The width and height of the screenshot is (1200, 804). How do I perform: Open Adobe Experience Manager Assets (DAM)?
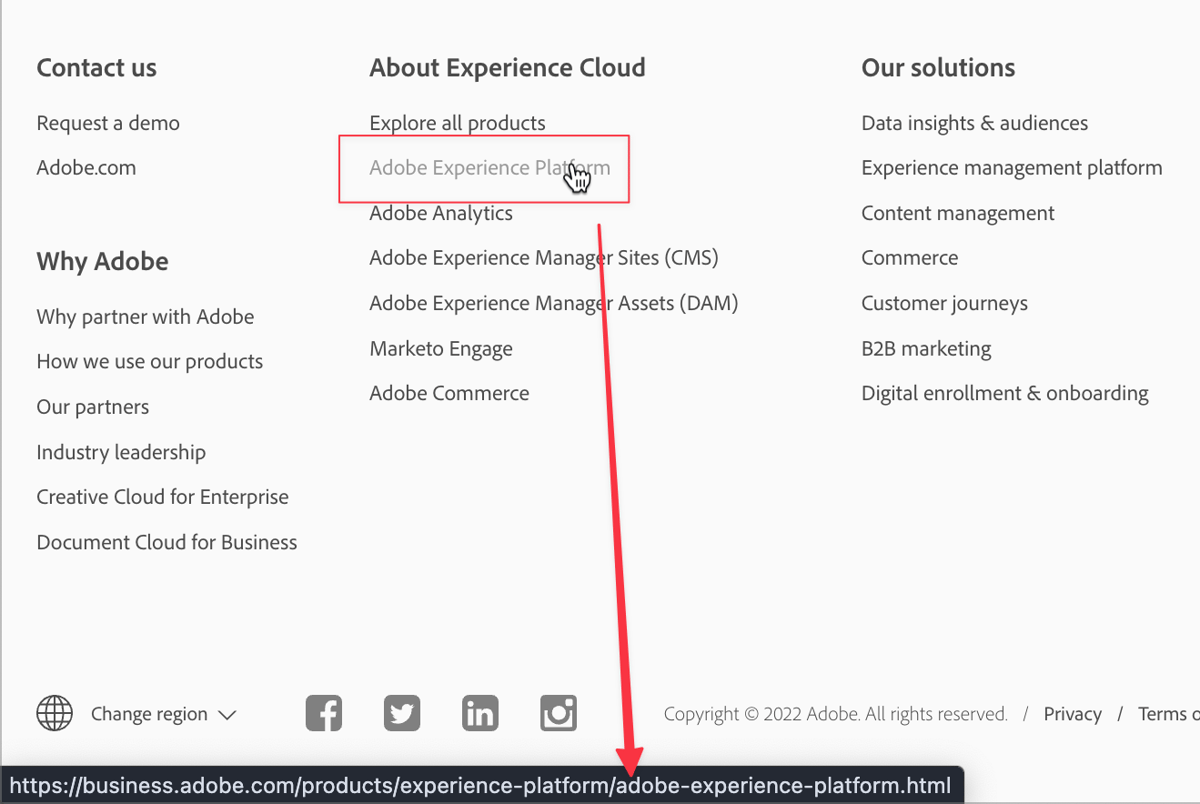(554, 302)
